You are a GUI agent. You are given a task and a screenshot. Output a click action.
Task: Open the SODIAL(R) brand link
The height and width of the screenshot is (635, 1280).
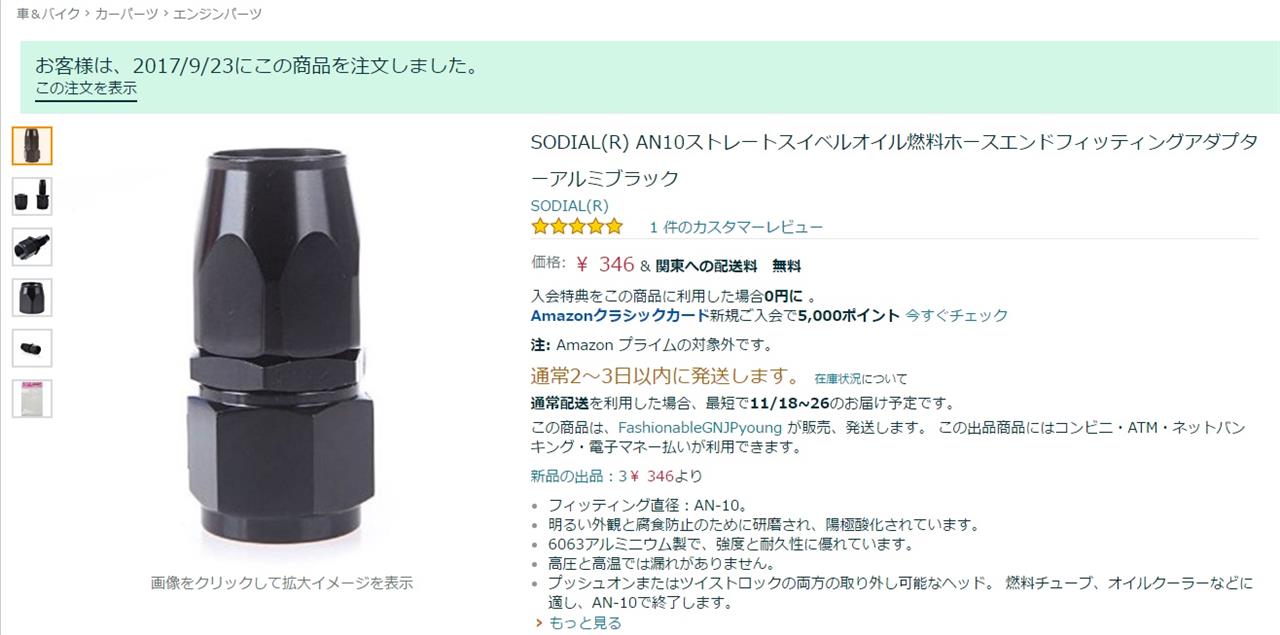(569, 206)
